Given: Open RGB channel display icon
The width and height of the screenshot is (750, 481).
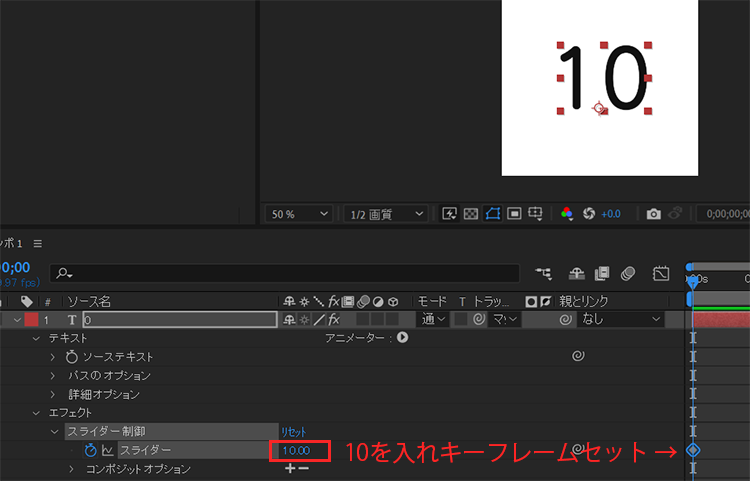Looking at the screenshot, I should 567,214.
